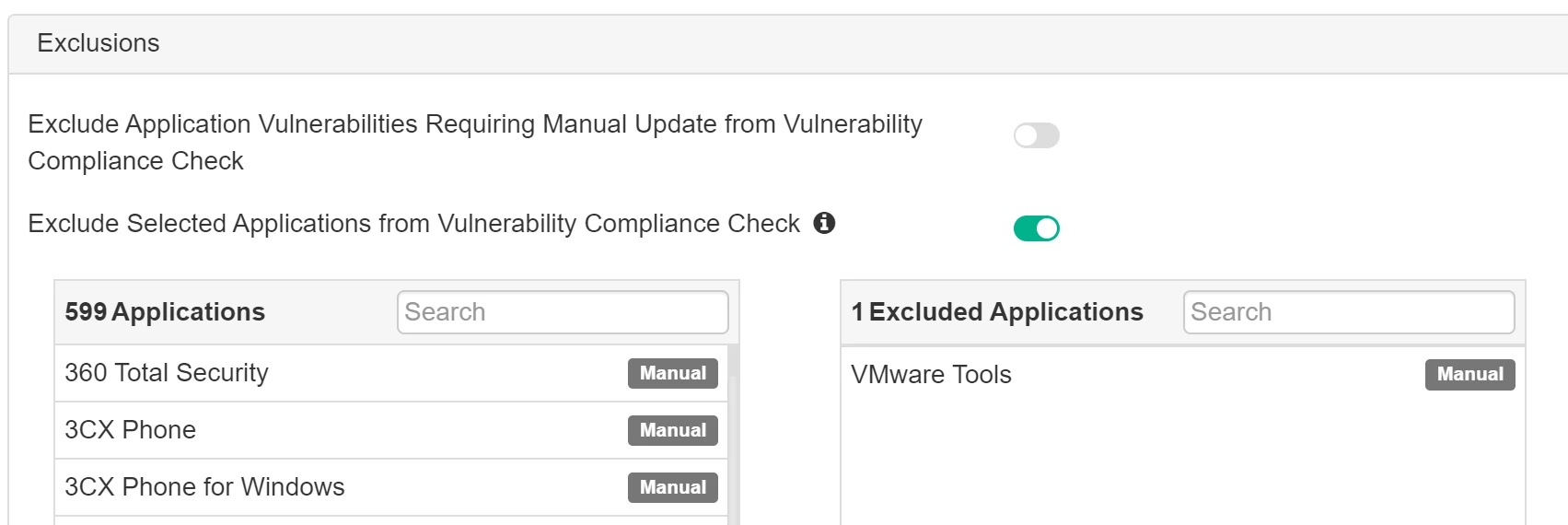Click the info icon beside Exclude Selected Applications
This screenshot has width=1568, height=525.
click(x=824, y=223)
